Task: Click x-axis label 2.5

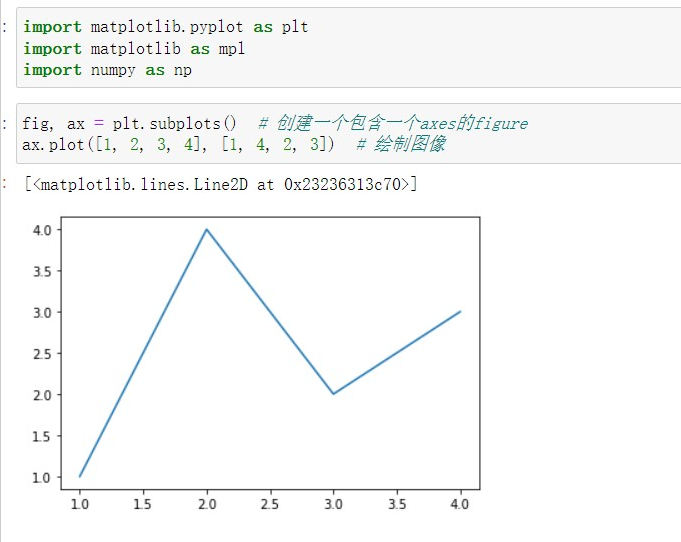Action: [270, 504]
